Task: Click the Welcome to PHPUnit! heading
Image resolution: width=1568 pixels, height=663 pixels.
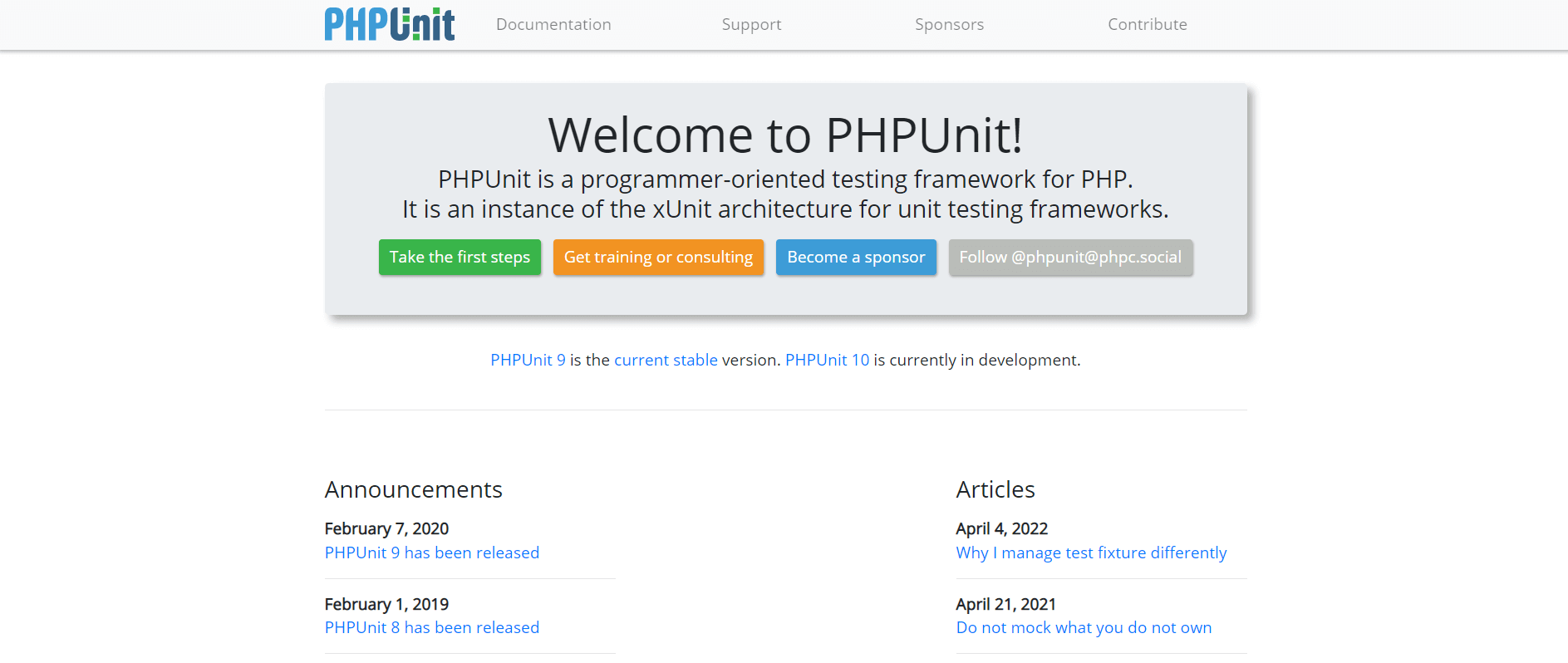Action: point(785,135)
